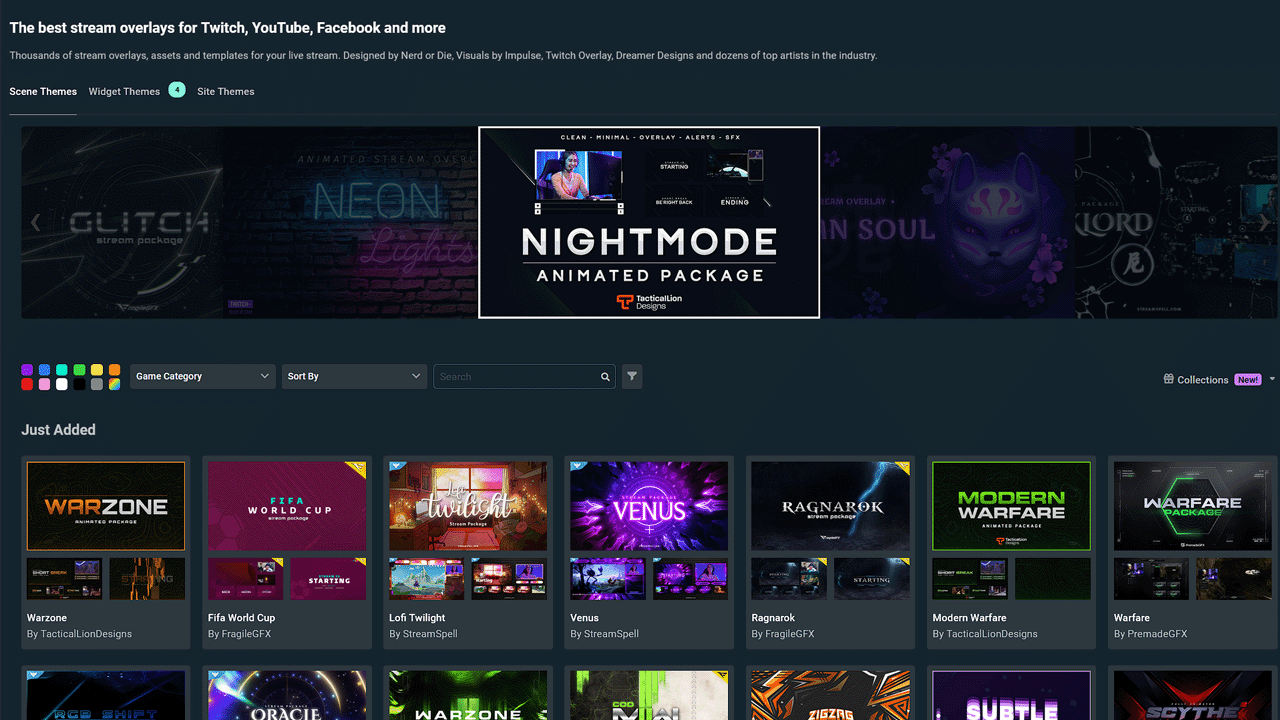
Task: Filter by the red color swatch
Action: tap(27, 384)
